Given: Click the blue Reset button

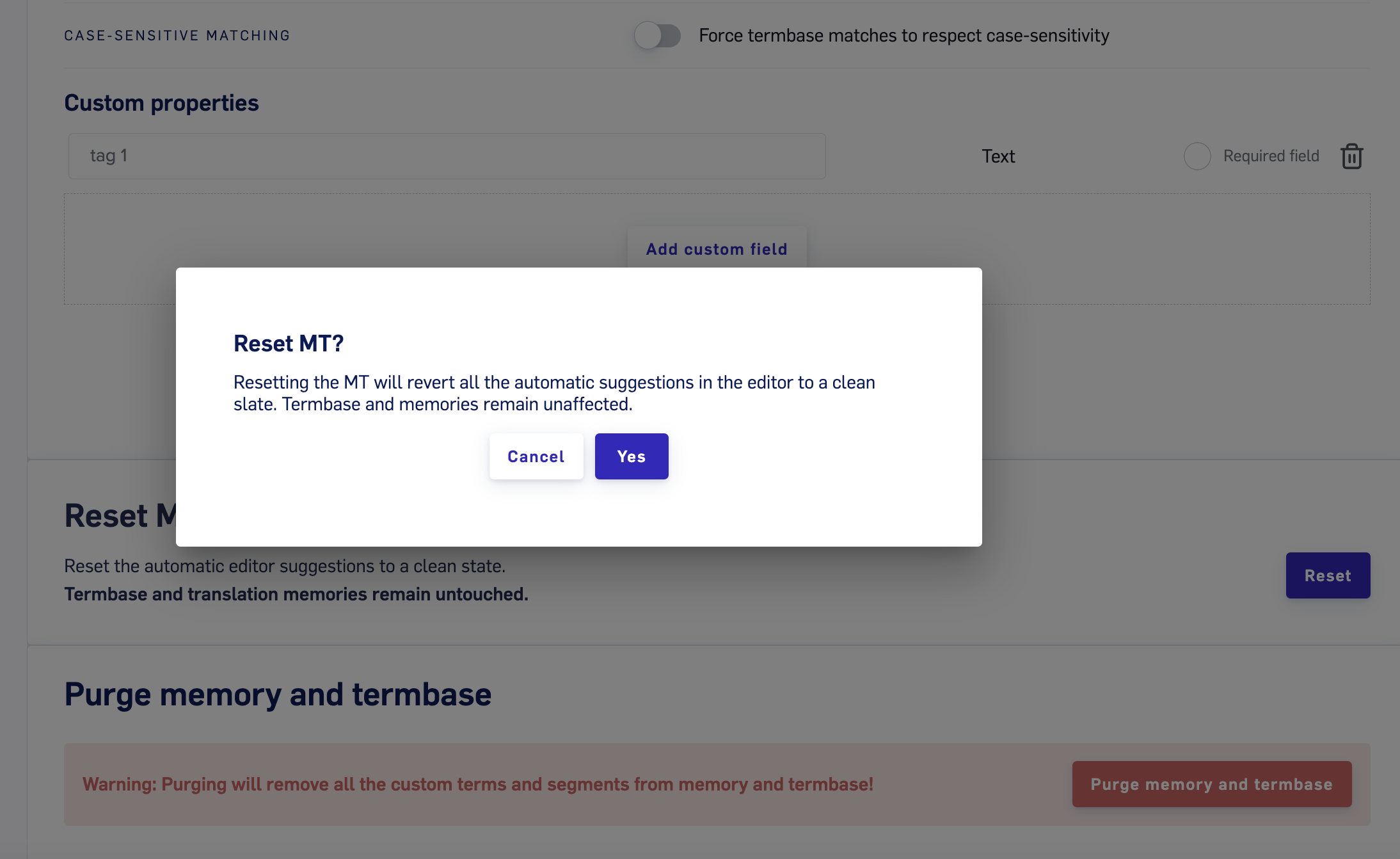Looking at the screenshot, I should point(1328,575).
